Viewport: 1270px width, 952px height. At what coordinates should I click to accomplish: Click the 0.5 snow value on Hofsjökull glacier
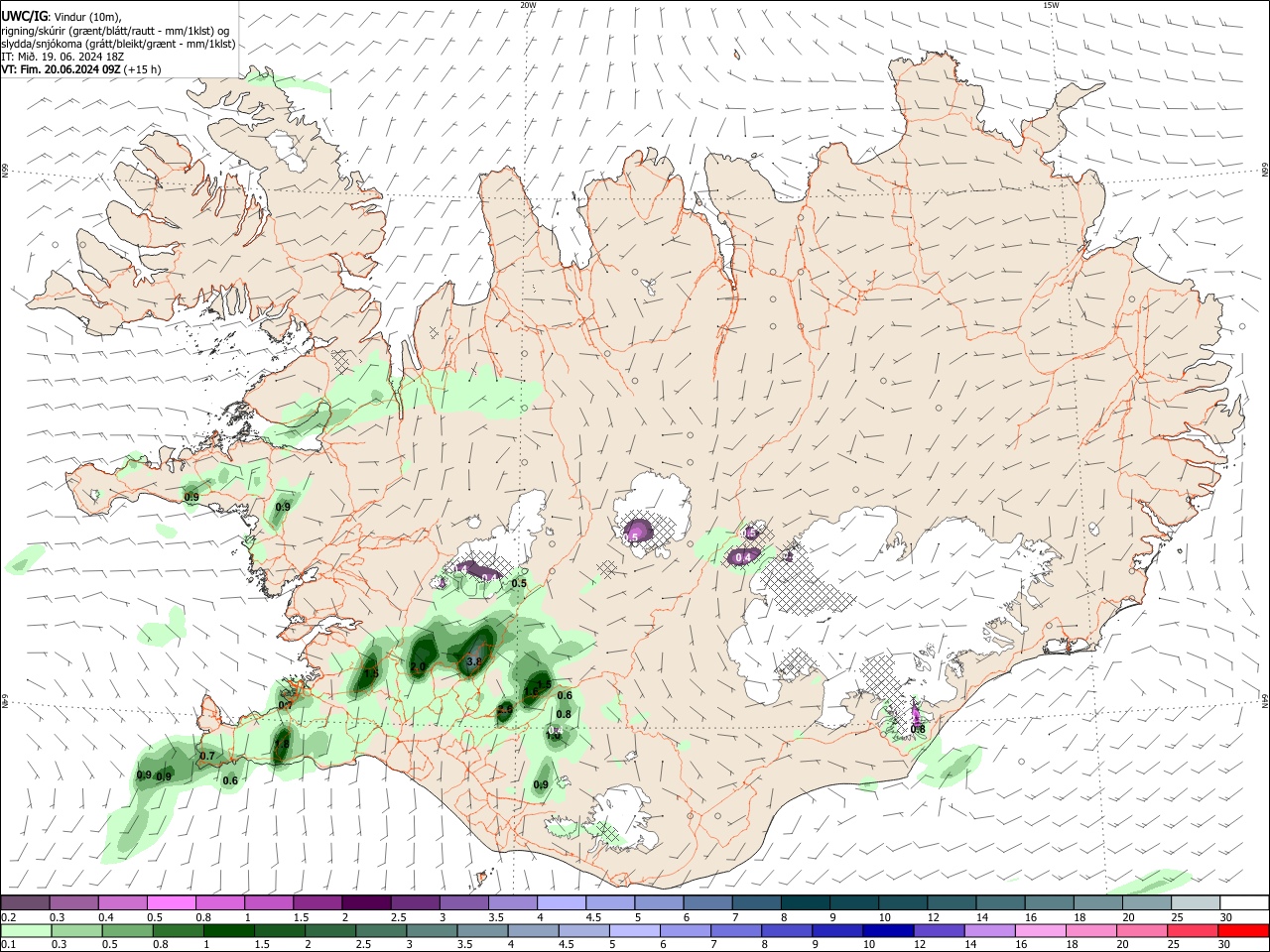[x=631, y=536]
